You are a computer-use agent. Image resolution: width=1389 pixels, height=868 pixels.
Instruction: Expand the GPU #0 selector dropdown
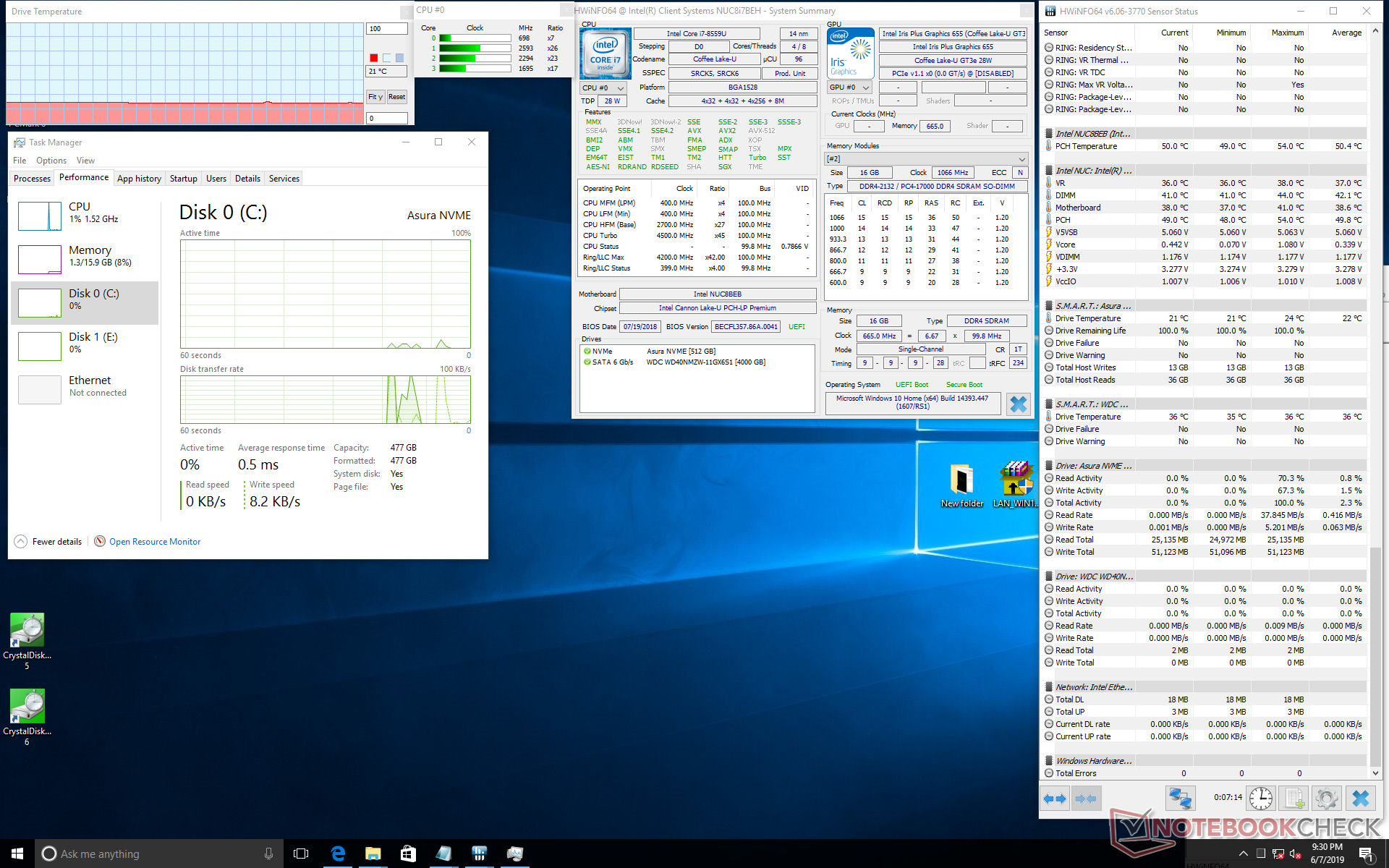tap(849, 88)
